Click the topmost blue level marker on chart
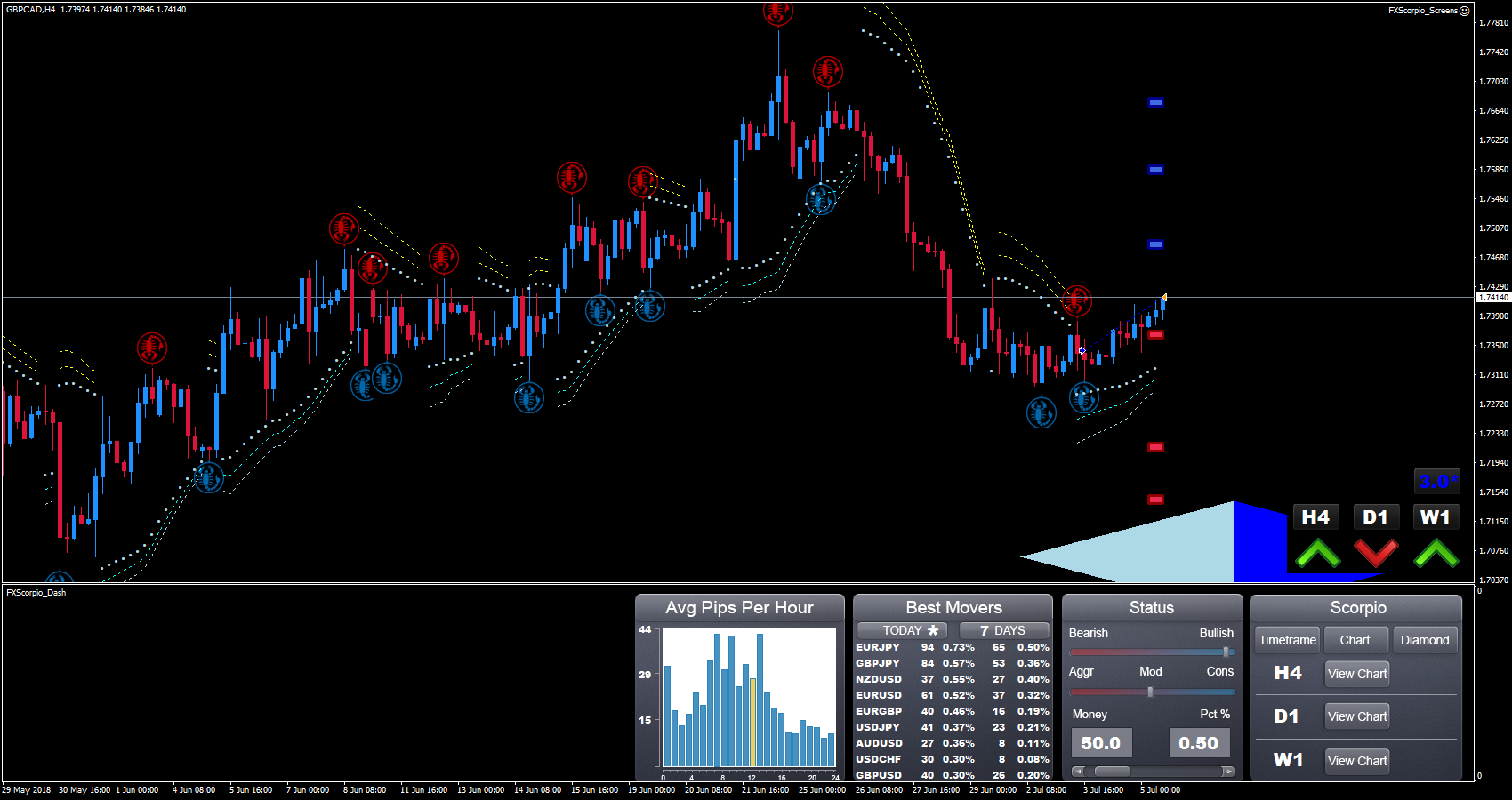1512x800 pixels. pos(1155,102)
